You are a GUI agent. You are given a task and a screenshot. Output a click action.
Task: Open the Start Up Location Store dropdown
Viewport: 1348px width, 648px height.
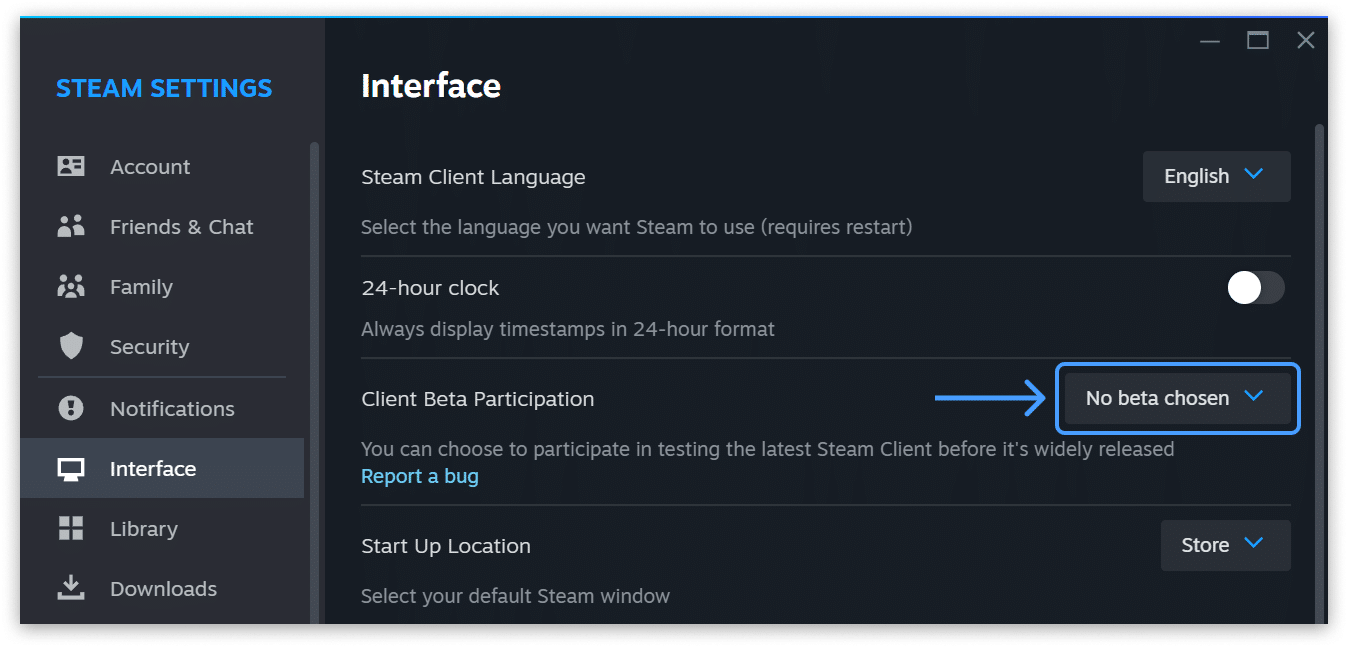(1225, 545)
